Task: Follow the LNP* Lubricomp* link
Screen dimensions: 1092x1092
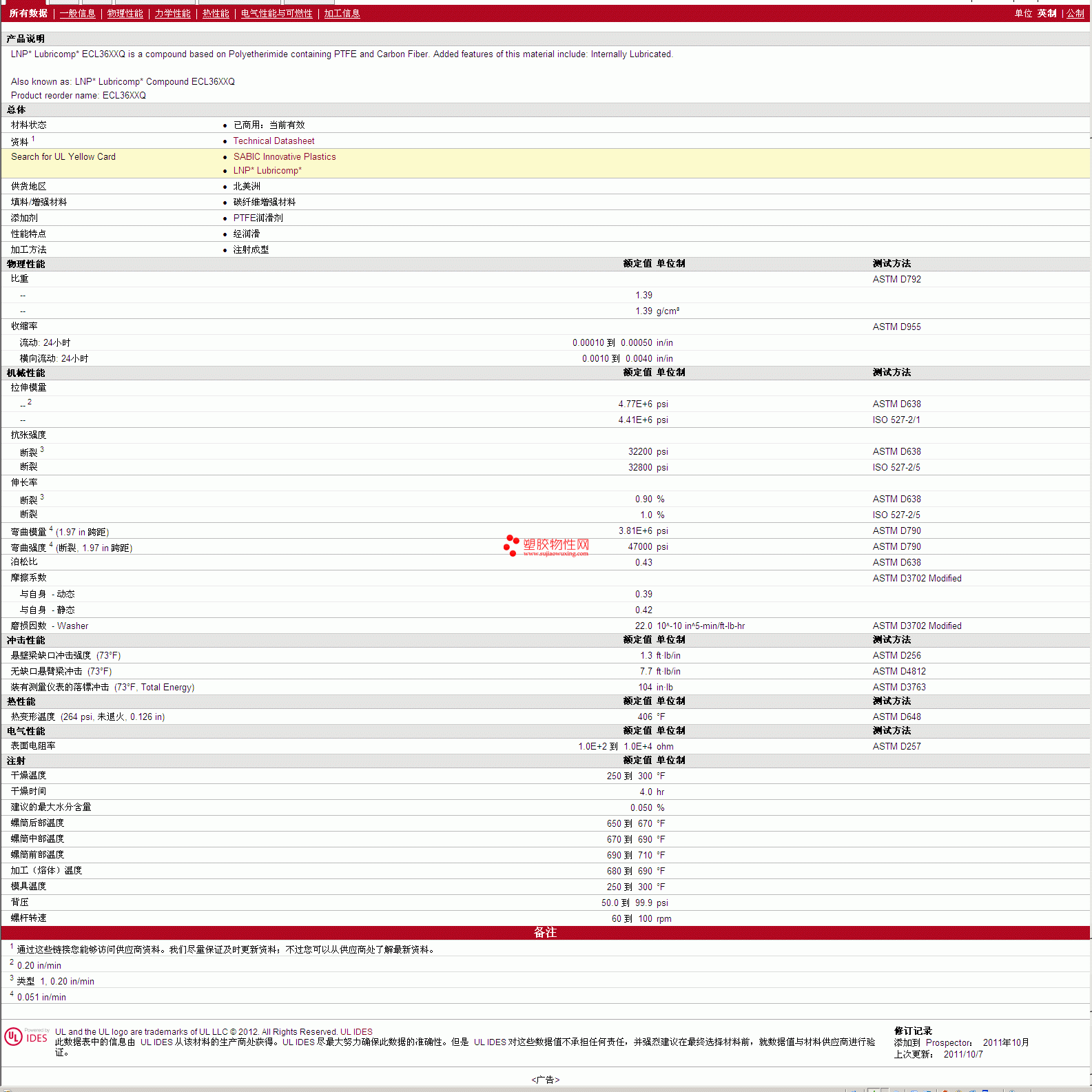Action: pos(267,171)
